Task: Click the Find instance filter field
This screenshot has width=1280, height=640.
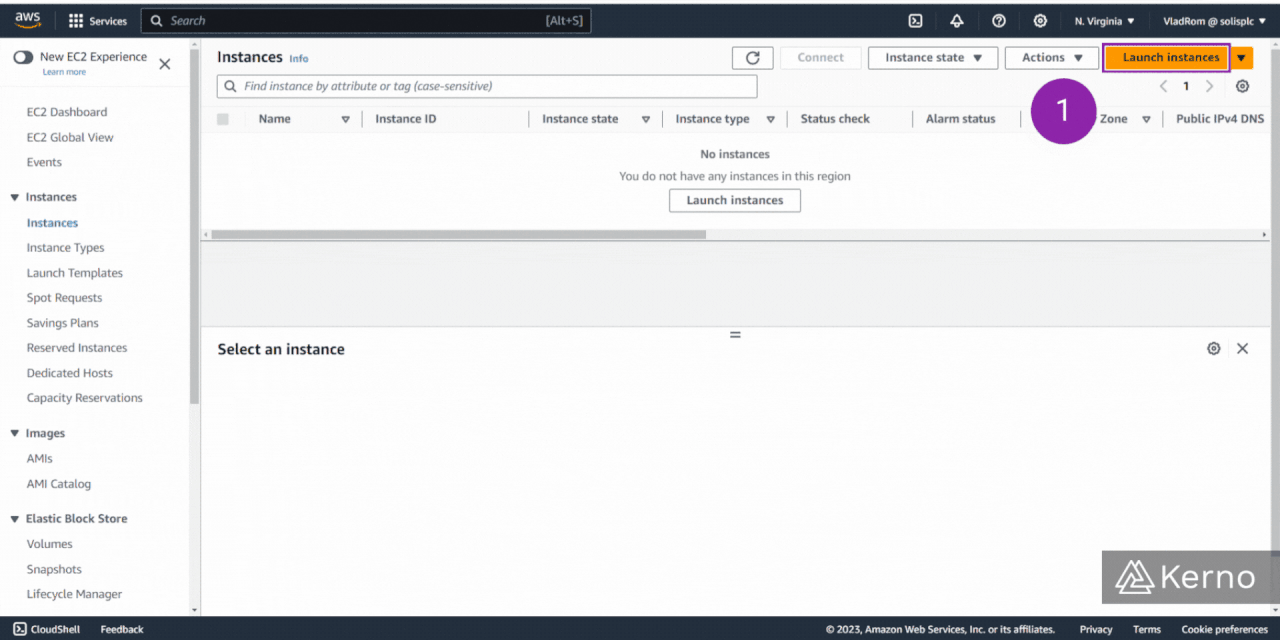Action: [x=487, y=86]
